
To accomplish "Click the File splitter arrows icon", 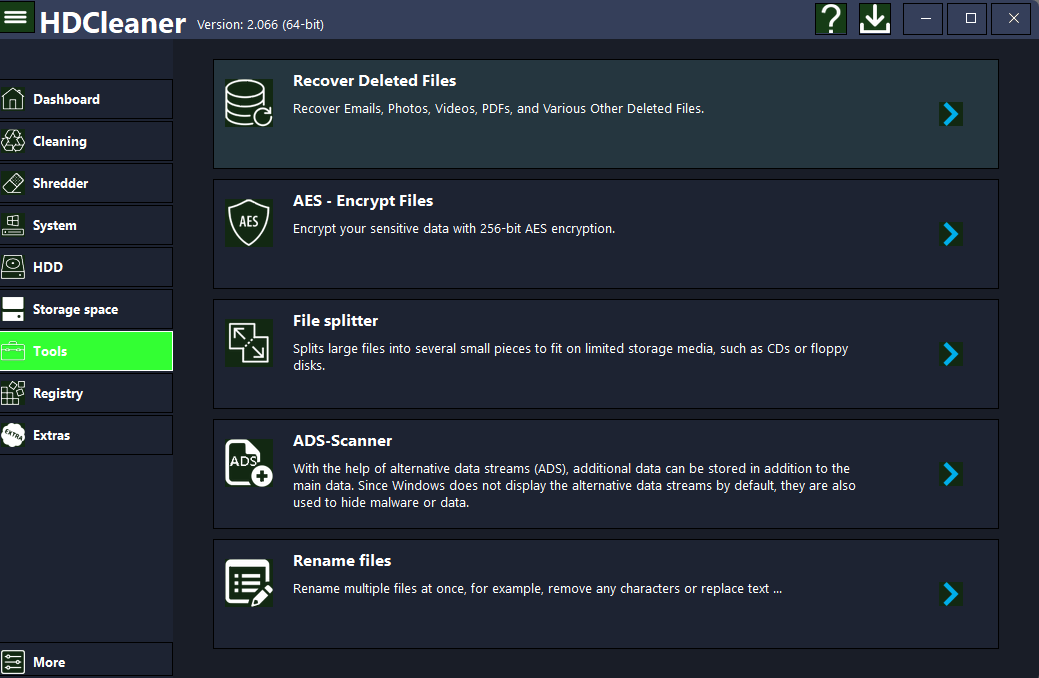I will coord(248,343).
